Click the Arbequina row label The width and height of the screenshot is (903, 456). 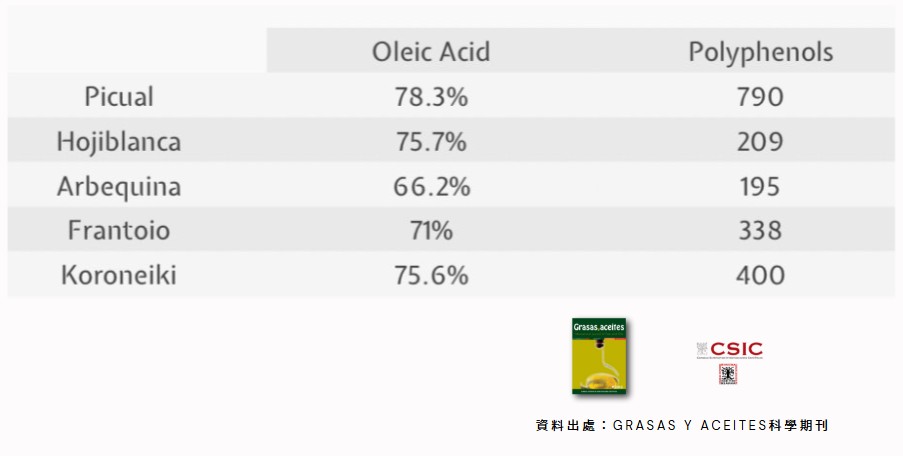(x=119, y=187)
